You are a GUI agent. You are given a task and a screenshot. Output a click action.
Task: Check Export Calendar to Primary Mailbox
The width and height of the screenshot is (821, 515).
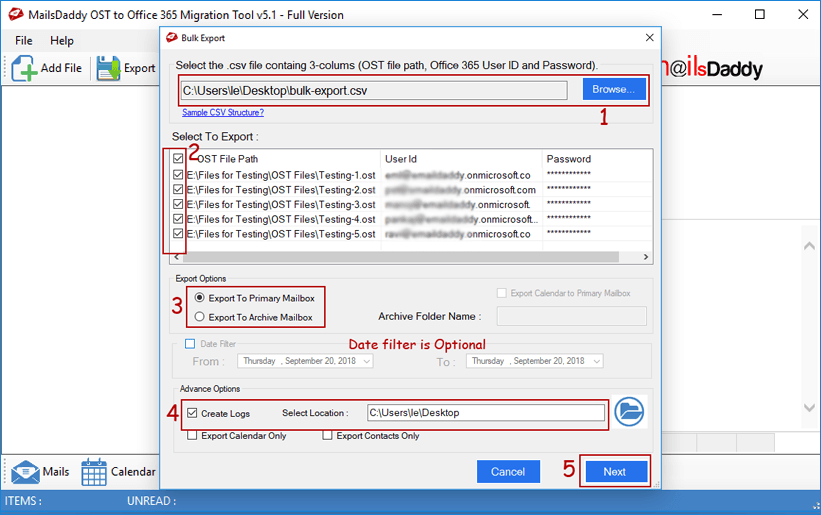click(x=502, y=293)
